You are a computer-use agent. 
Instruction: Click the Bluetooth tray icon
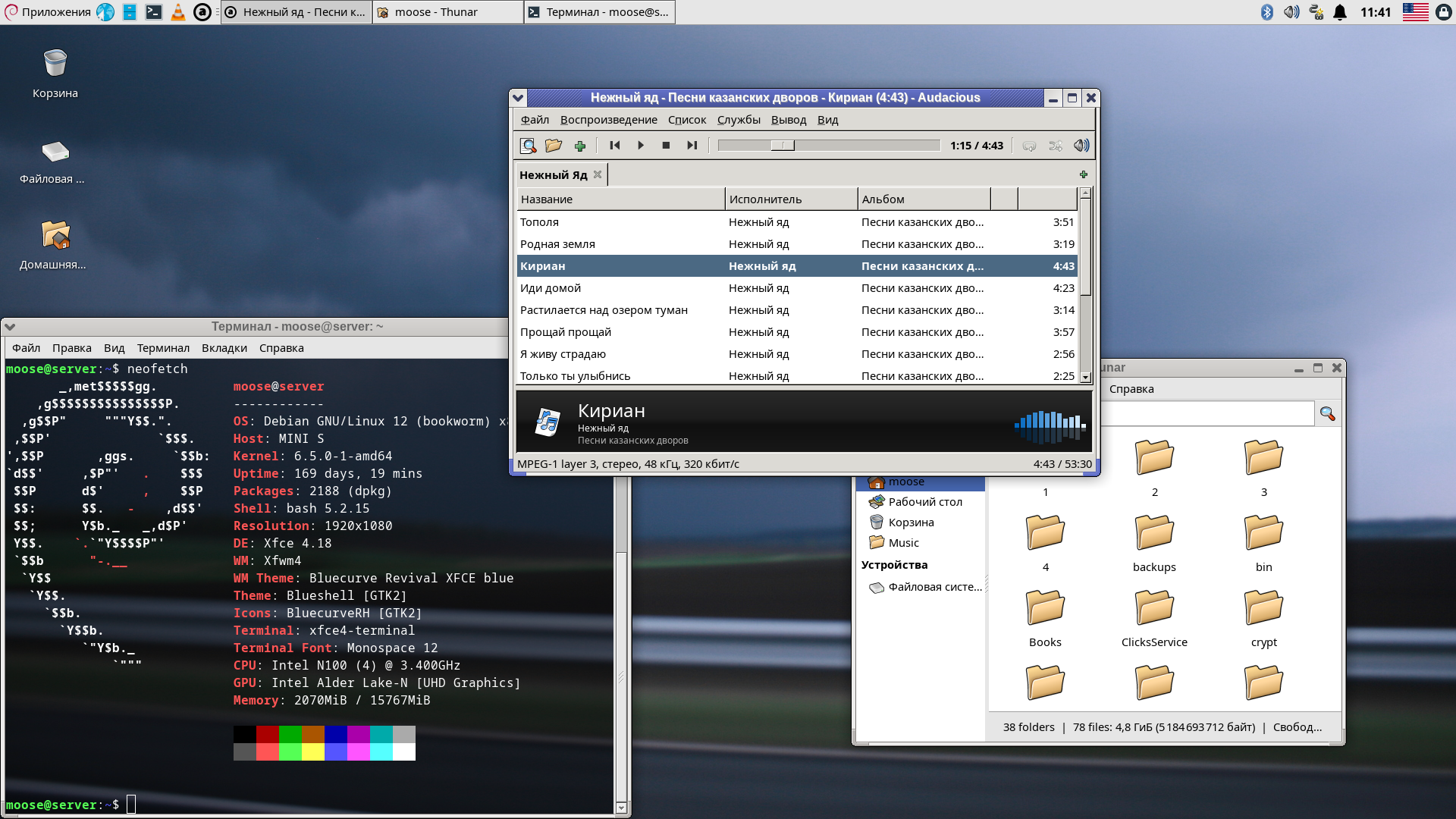point(1266,12)
